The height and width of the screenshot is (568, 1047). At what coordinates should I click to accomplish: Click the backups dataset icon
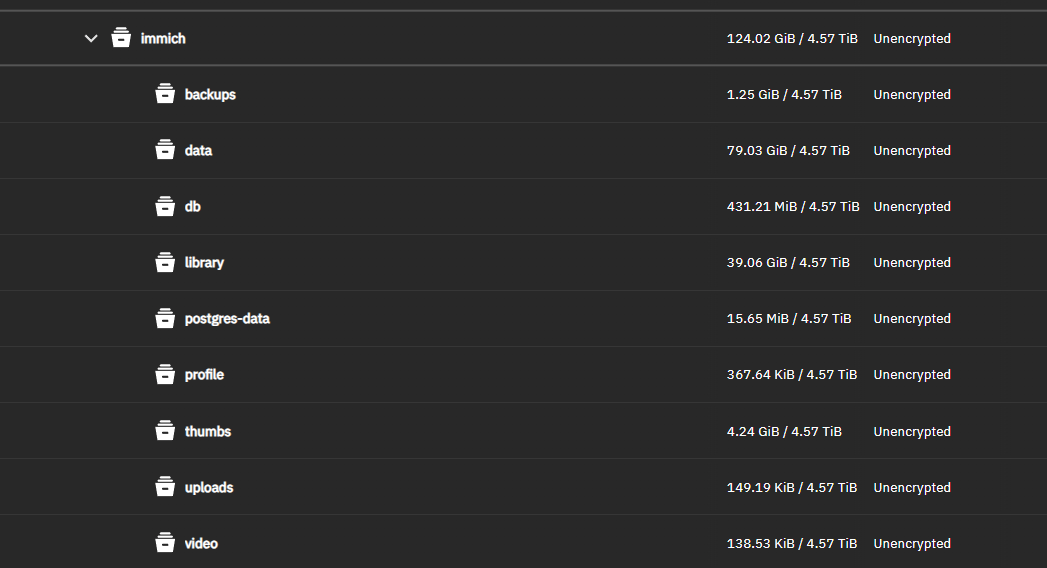click(165, 94)
